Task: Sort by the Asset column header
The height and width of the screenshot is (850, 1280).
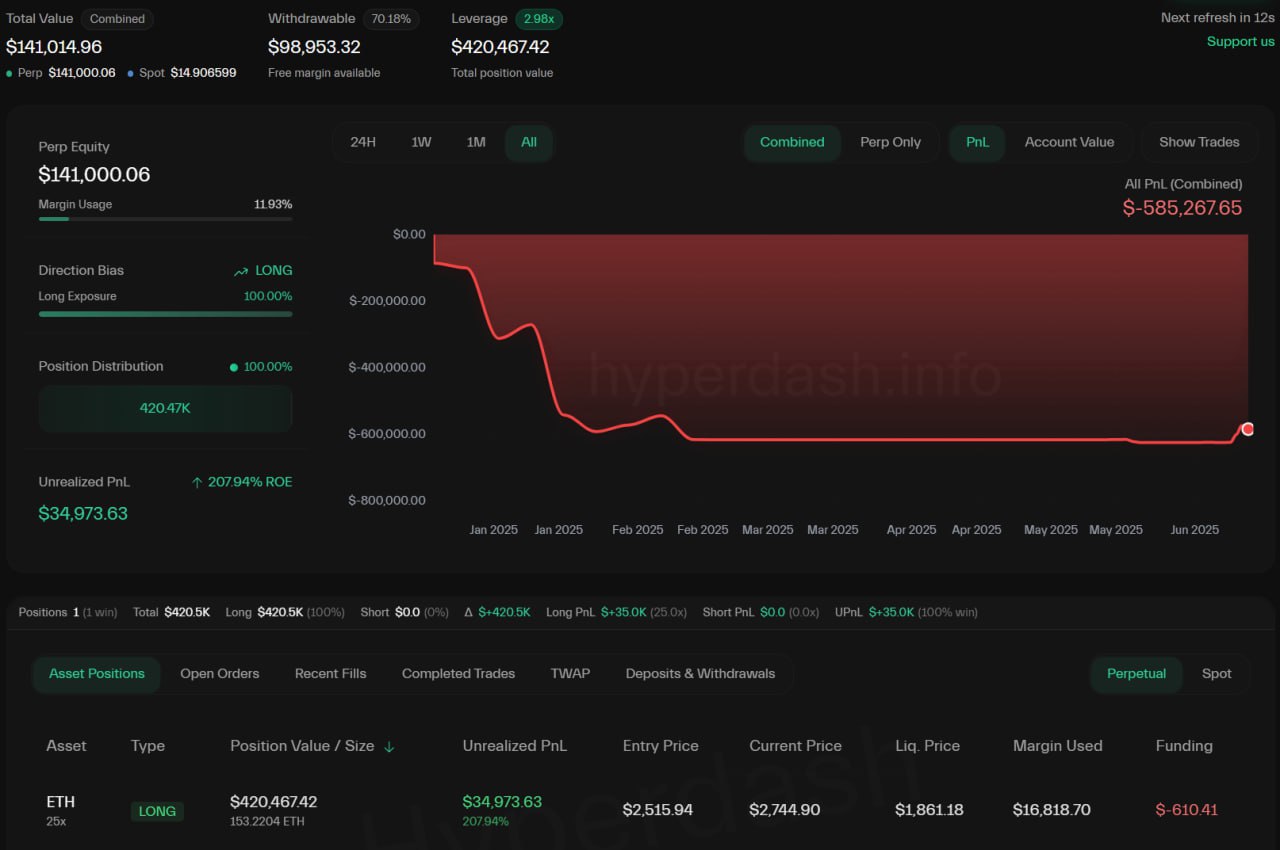Action: point(66,746)
